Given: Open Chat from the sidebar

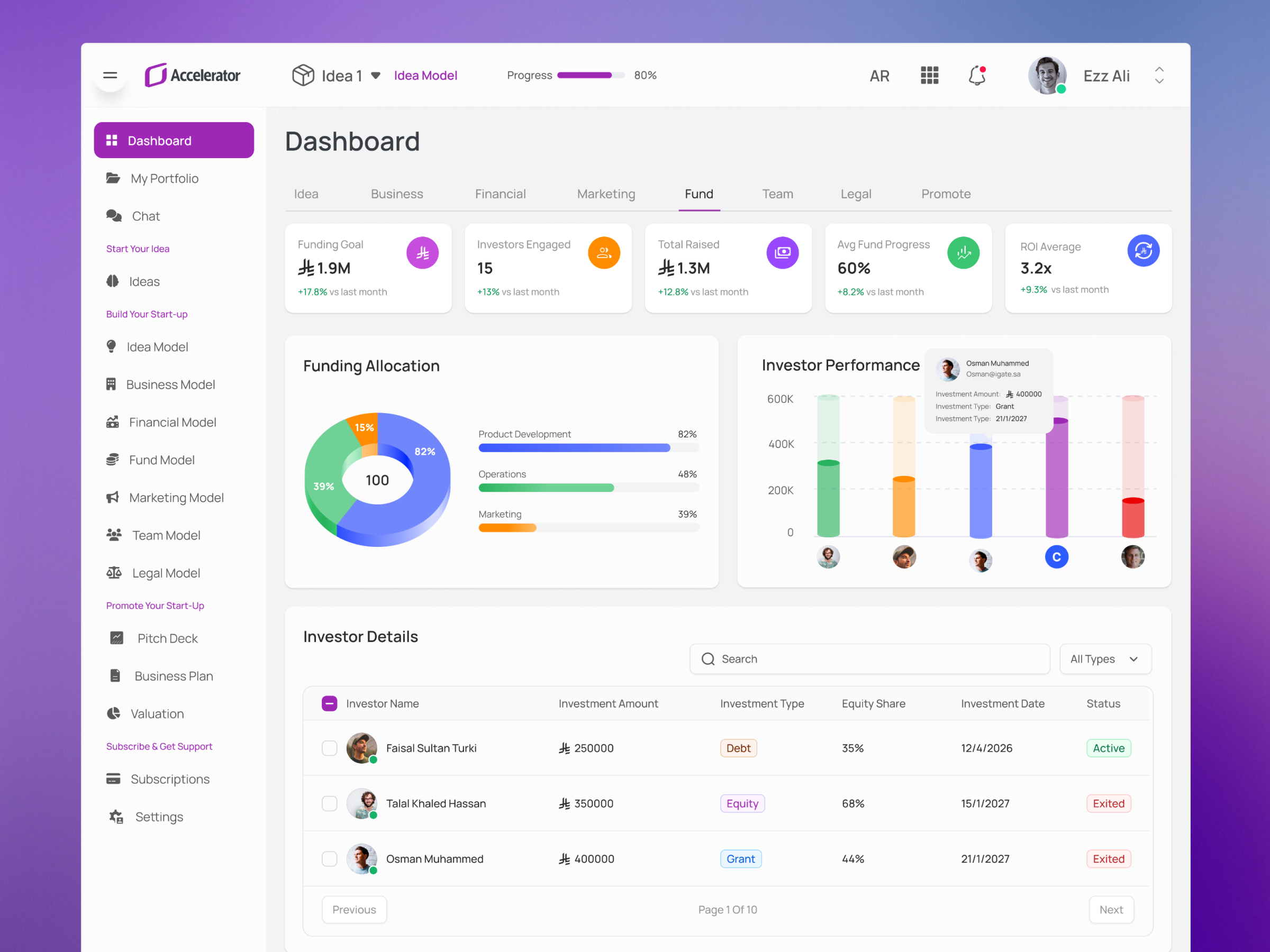Looking at the screenshot, I should (146, 216).
